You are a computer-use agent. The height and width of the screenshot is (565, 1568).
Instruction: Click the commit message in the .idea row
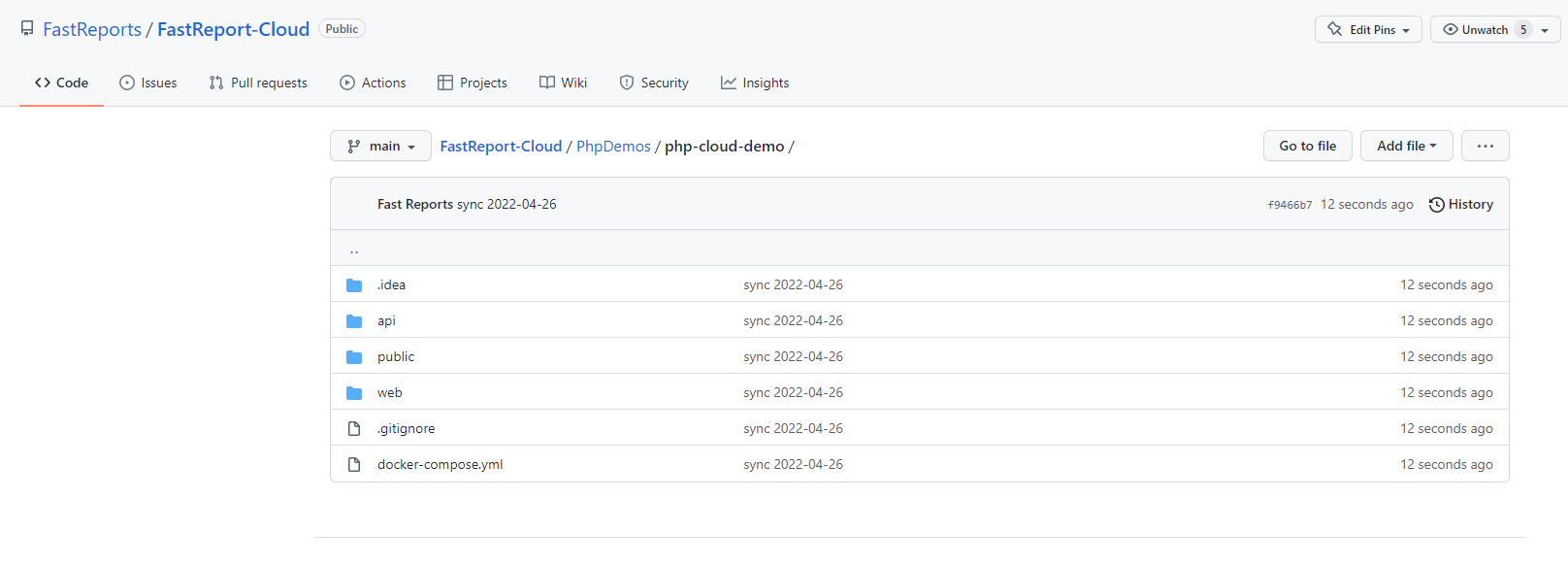(x=793, y=284)
